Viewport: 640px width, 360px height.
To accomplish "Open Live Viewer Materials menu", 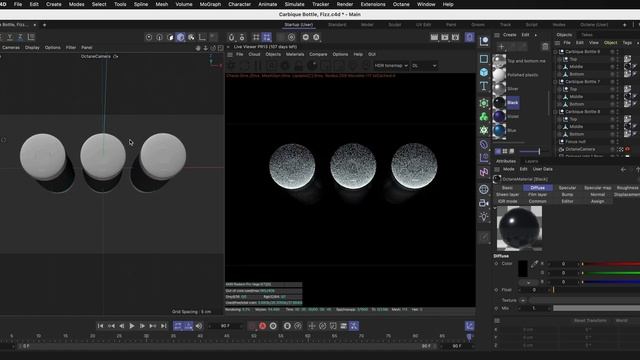I will tap(295, 54).
